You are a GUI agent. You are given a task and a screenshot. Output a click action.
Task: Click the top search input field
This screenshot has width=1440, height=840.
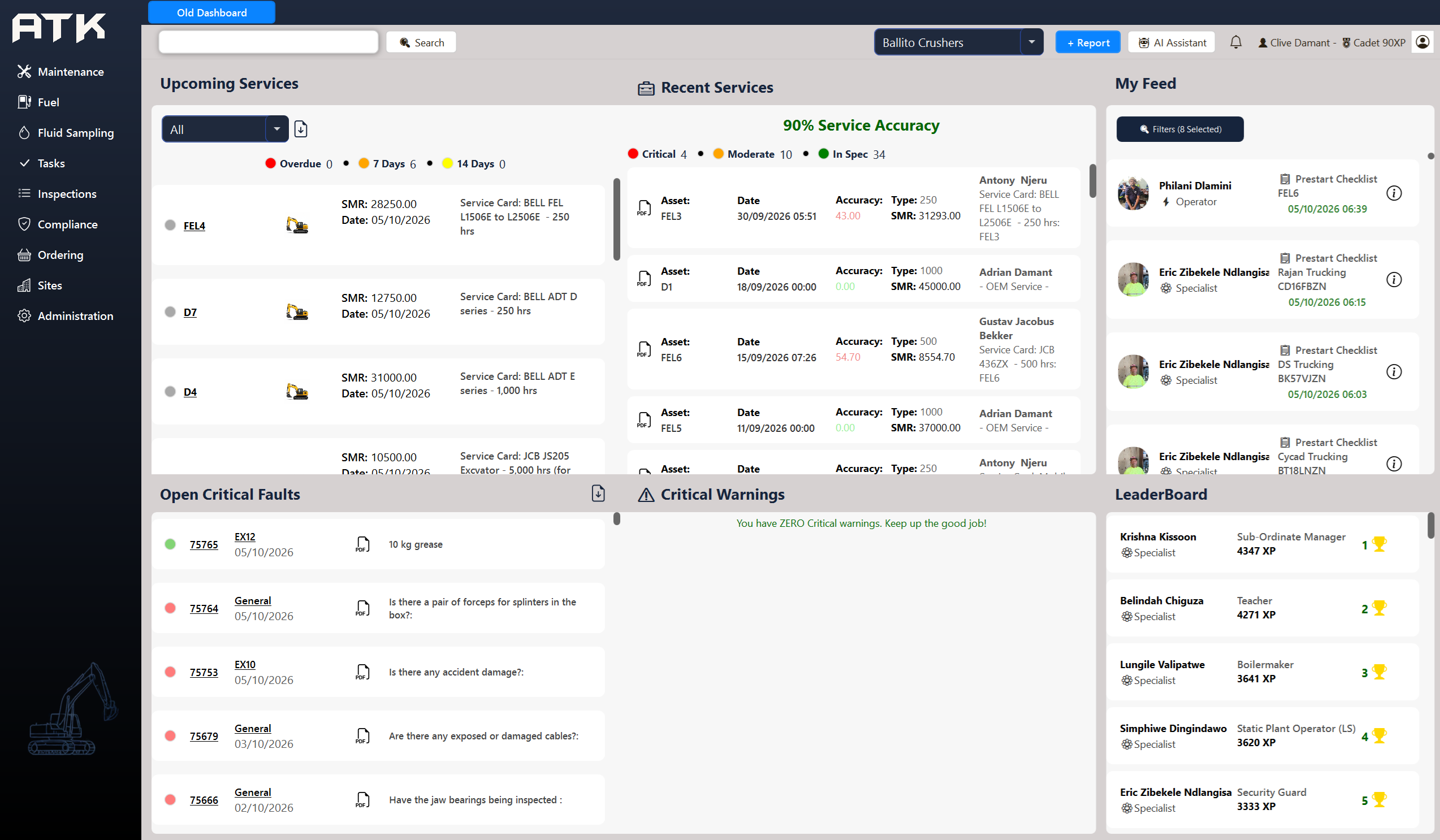point(269,42)
